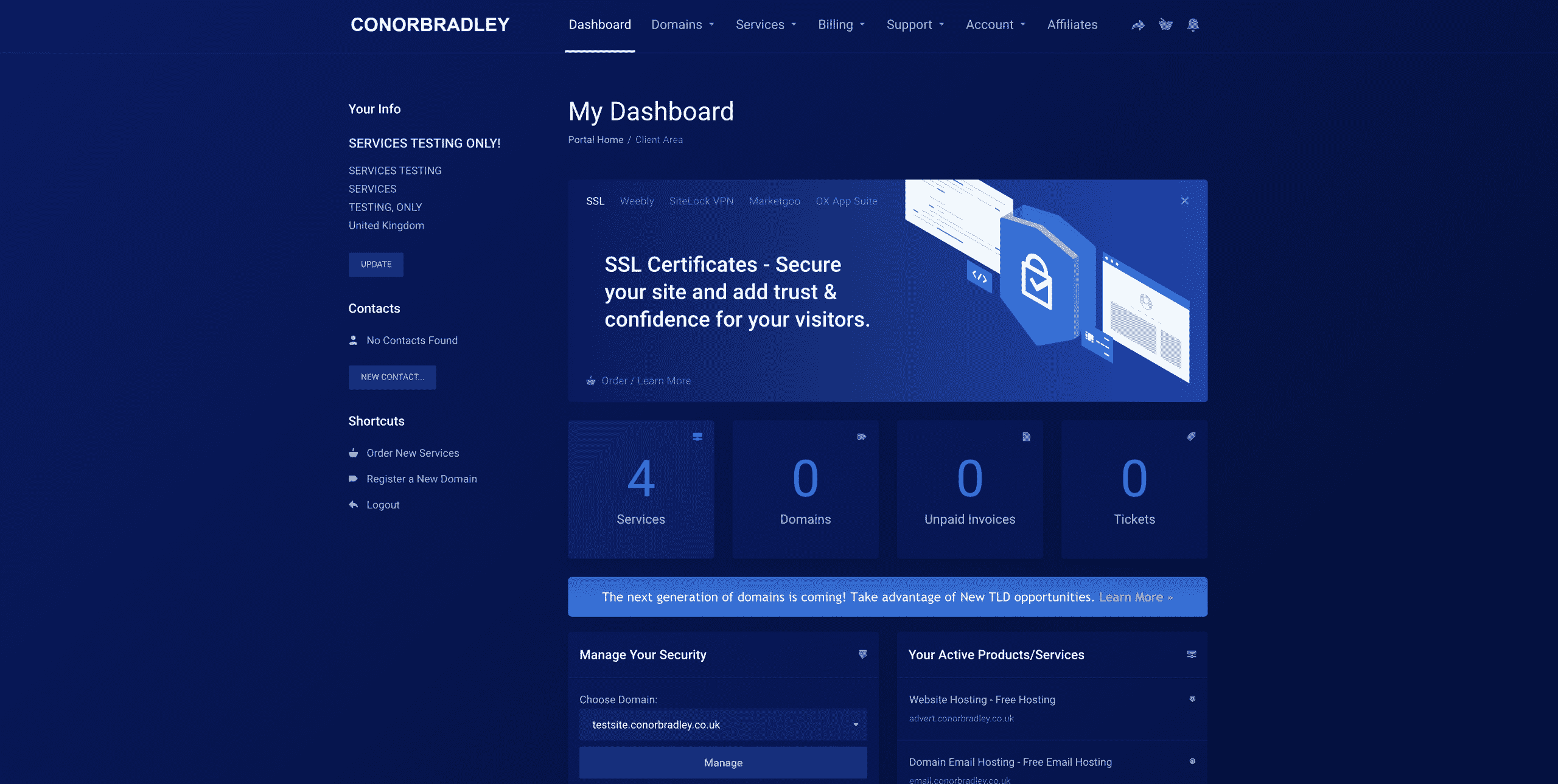Click the logout arrow icon in header
This screenshot has height=784, width=1558.
(x=1138, y=25)
